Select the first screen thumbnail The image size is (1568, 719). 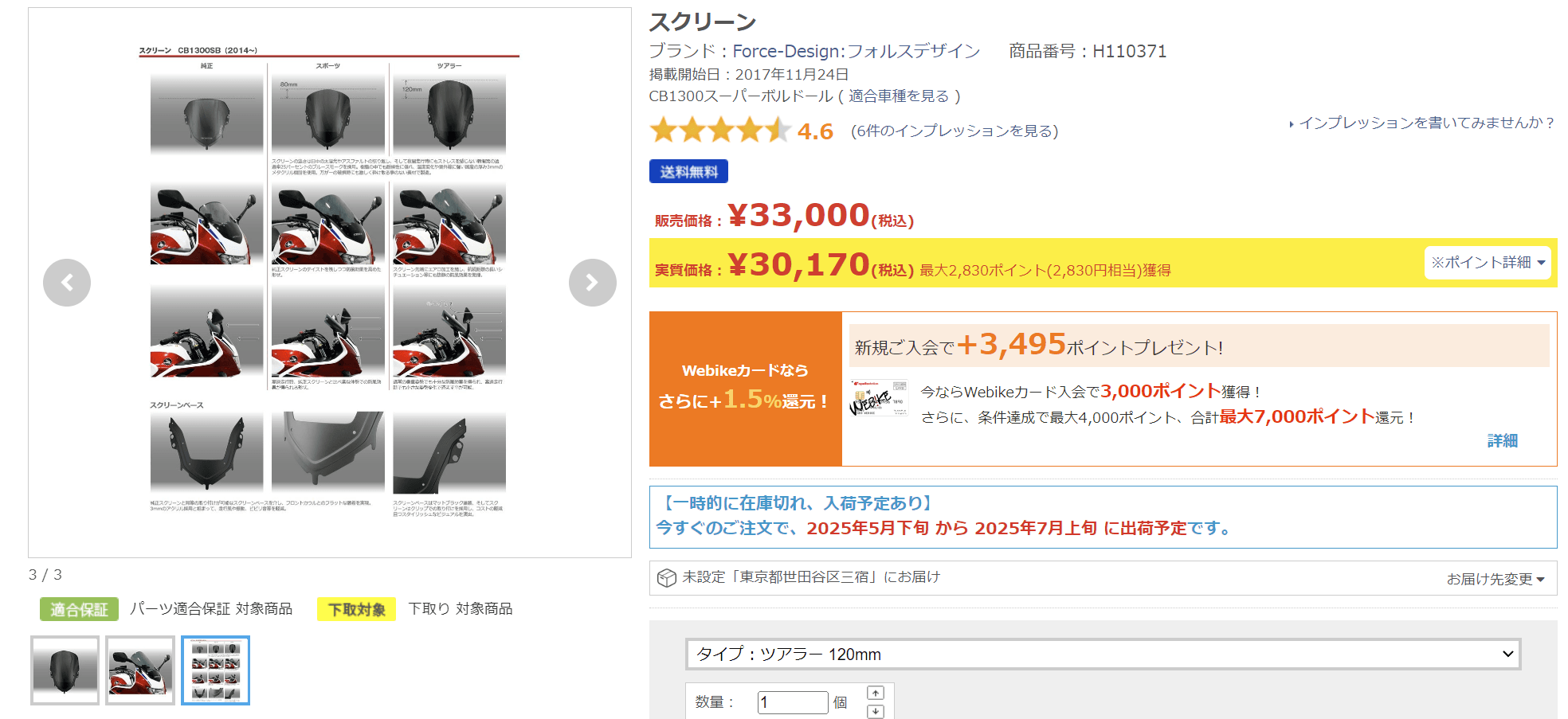(x=65, y=670)
